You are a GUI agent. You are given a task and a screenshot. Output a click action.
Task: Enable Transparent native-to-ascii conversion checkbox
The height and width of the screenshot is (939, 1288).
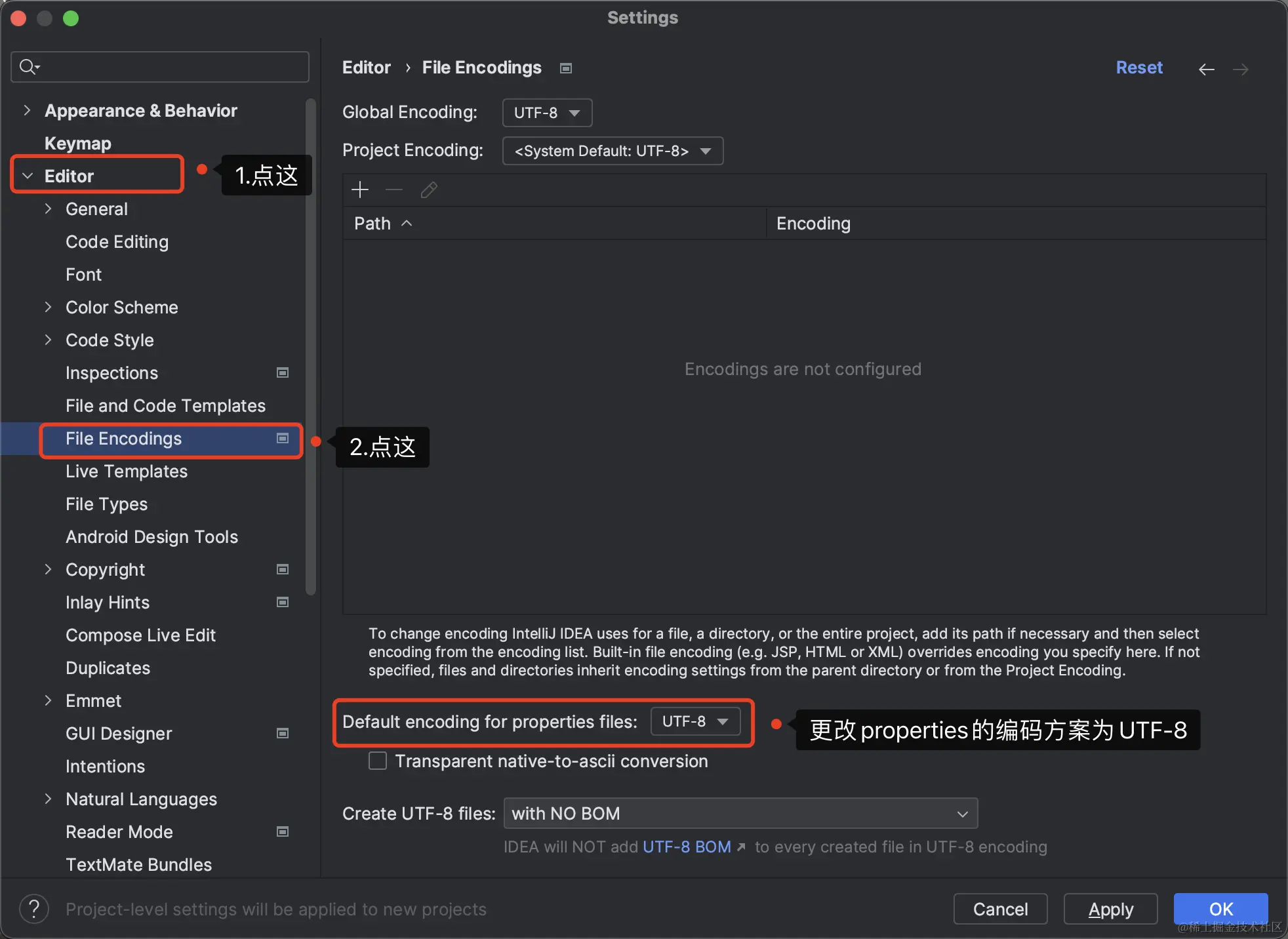click(378, 761)
